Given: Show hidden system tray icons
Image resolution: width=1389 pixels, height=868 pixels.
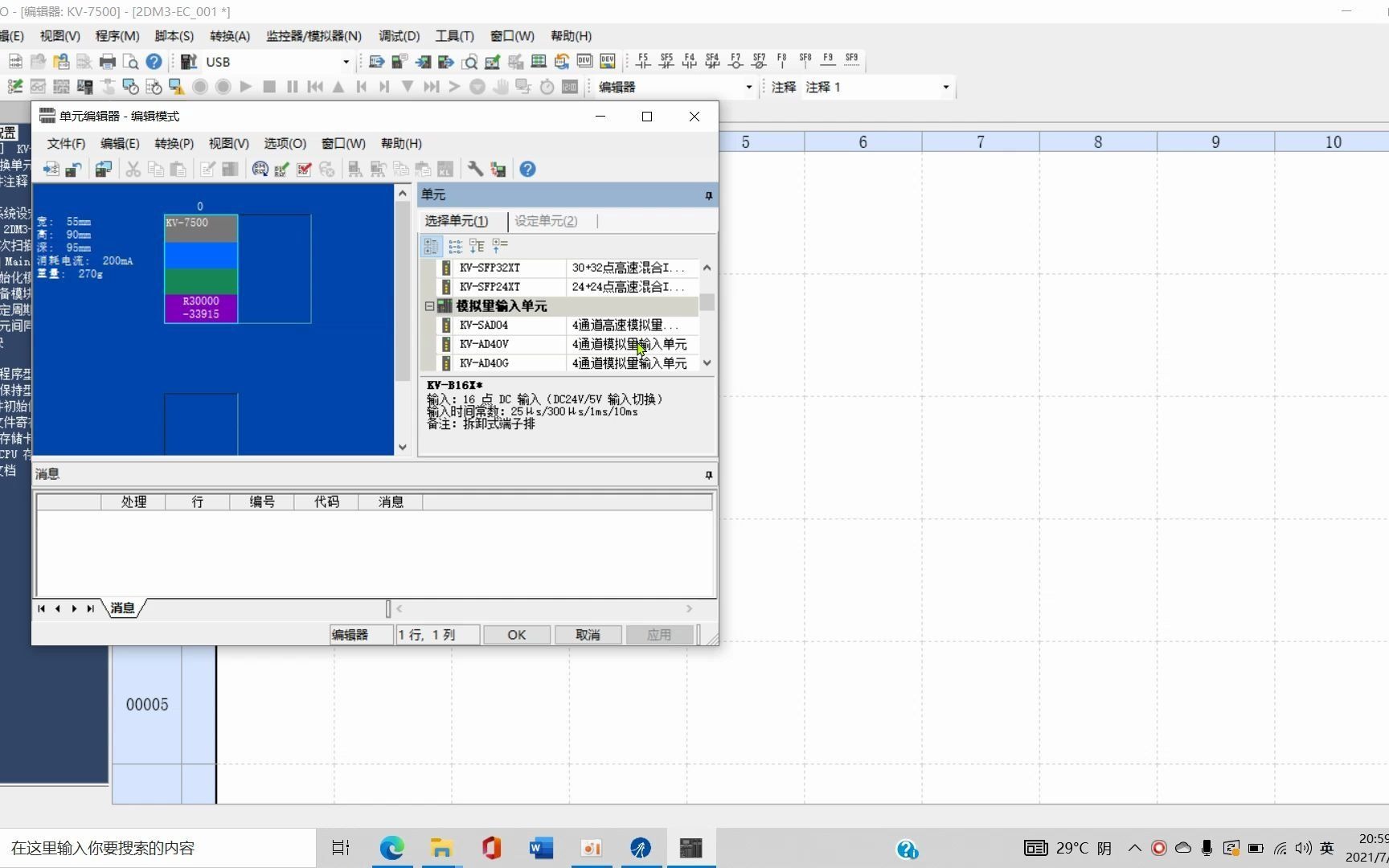Looking at the screenshot, I should (x=1134, y=848).
